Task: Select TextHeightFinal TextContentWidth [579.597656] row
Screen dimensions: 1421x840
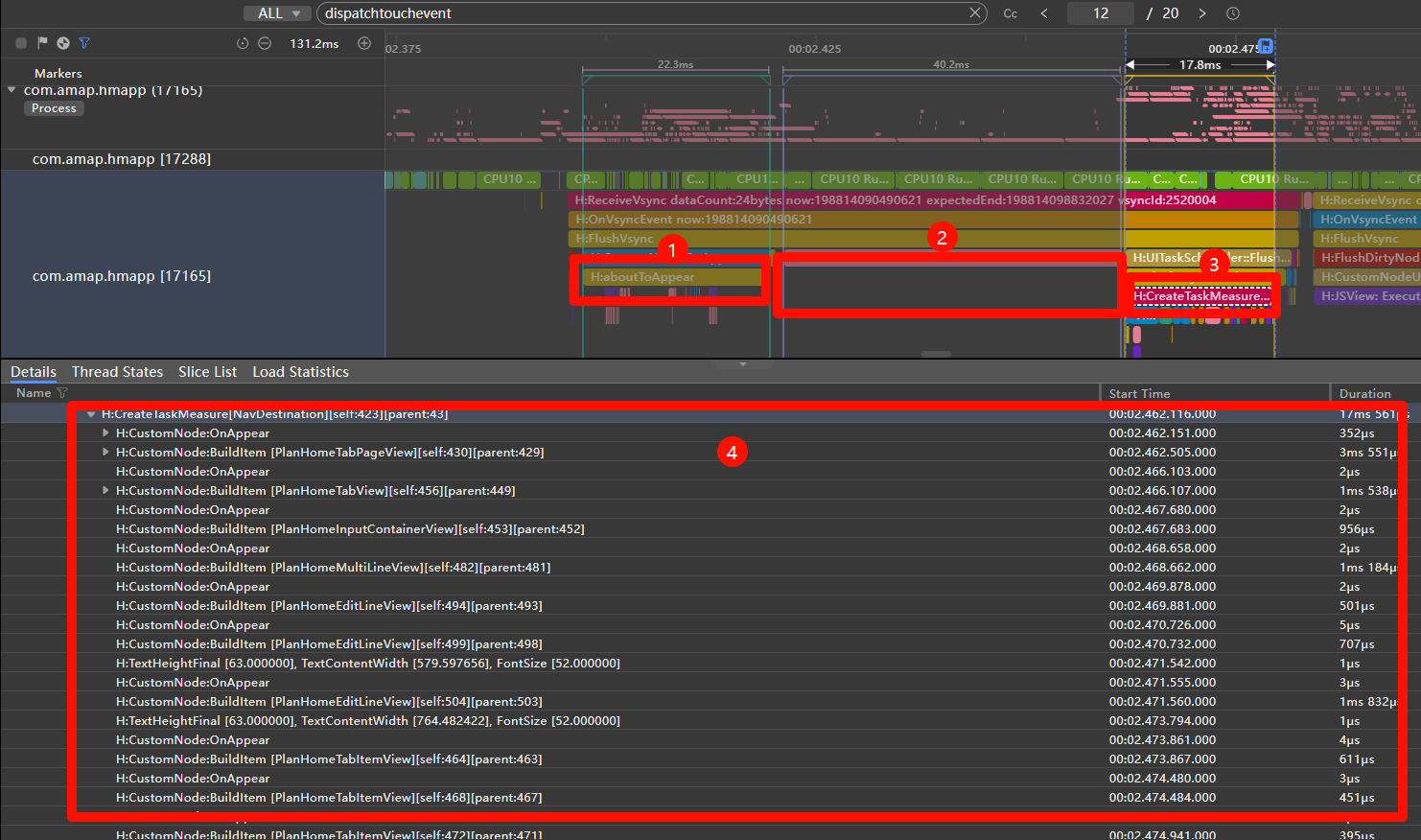Action: 710,664
